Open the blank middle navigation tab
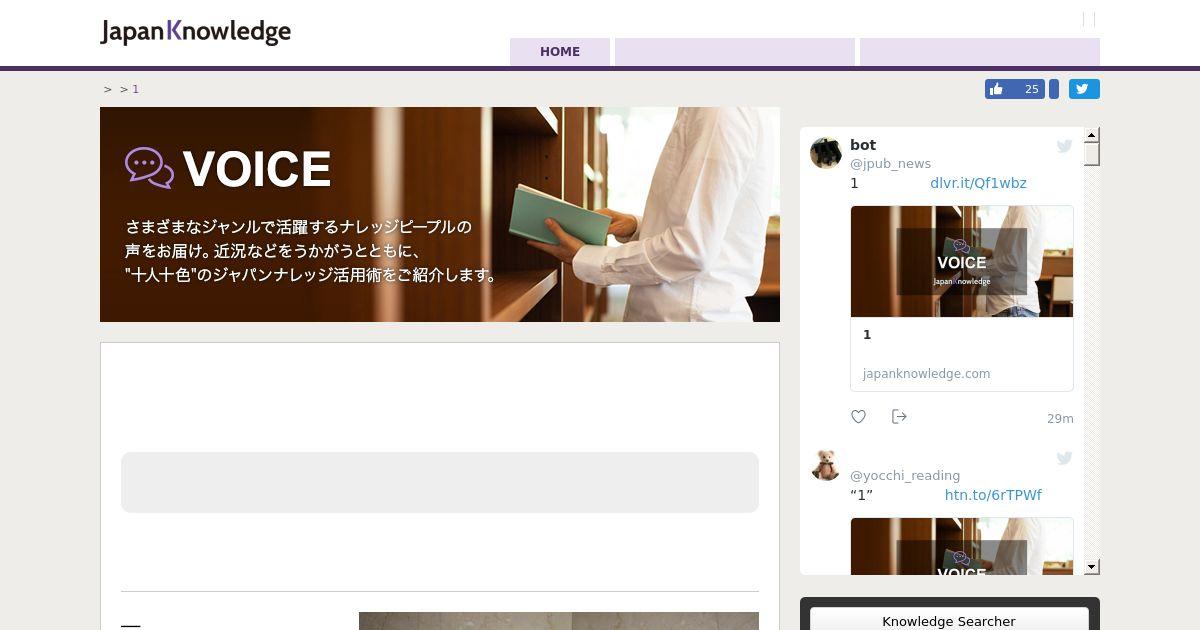The width and height of the screenshot is (1200, 630). click(735, 52)
